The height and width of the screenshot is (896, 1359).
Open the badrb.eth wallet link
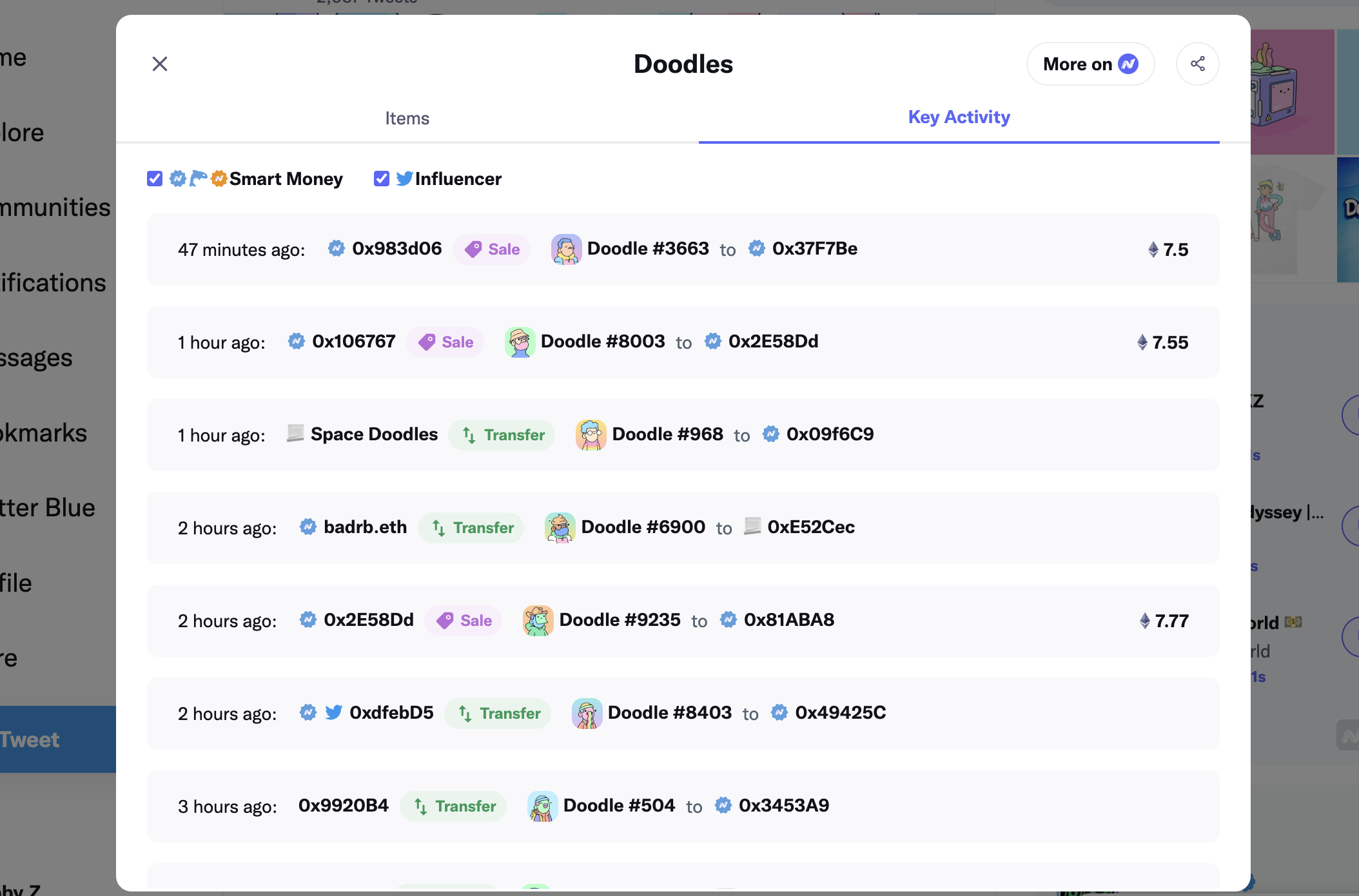point(365,527)
